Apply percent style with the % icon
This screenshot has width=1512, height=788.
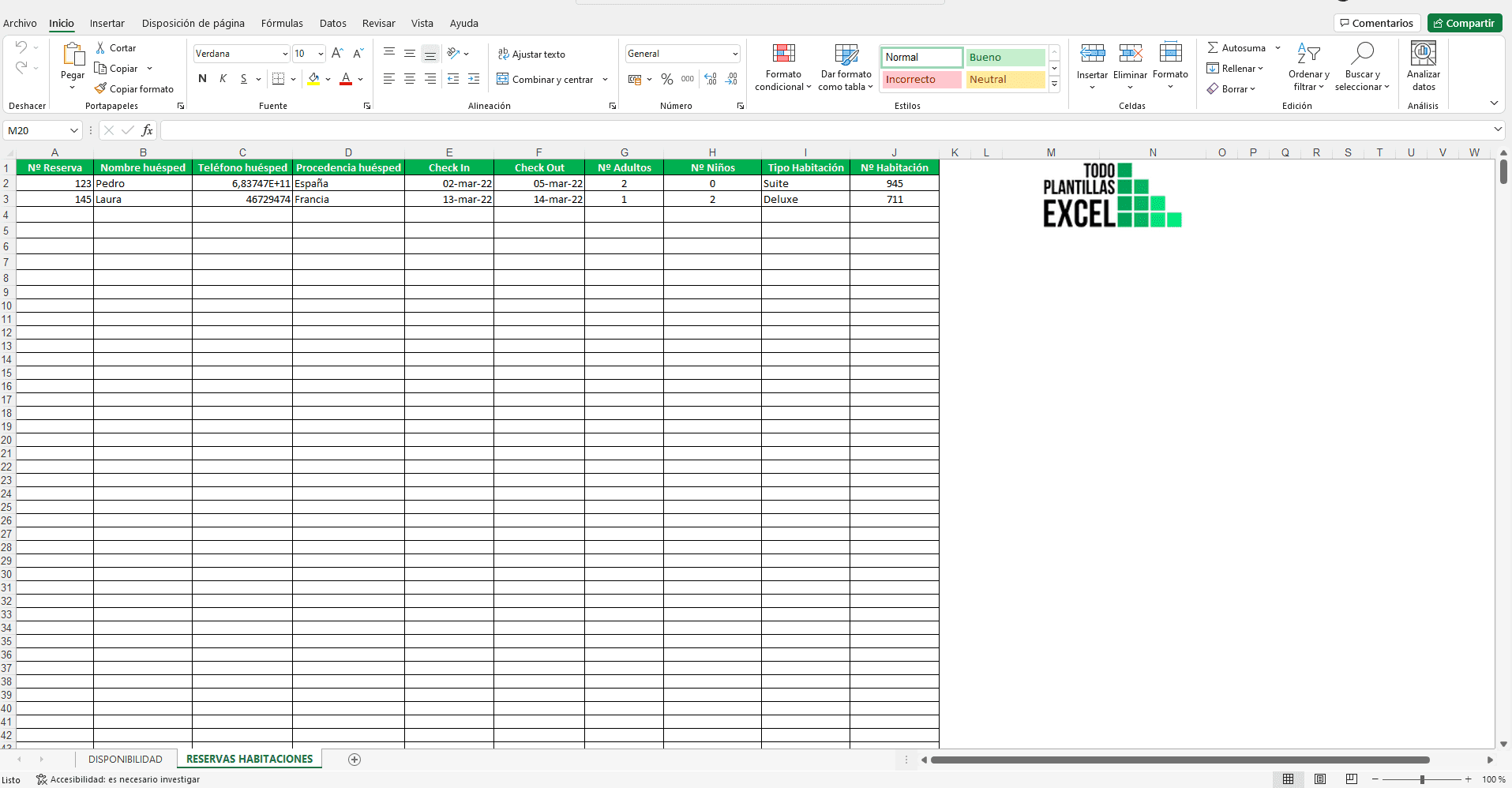(667, 79)
